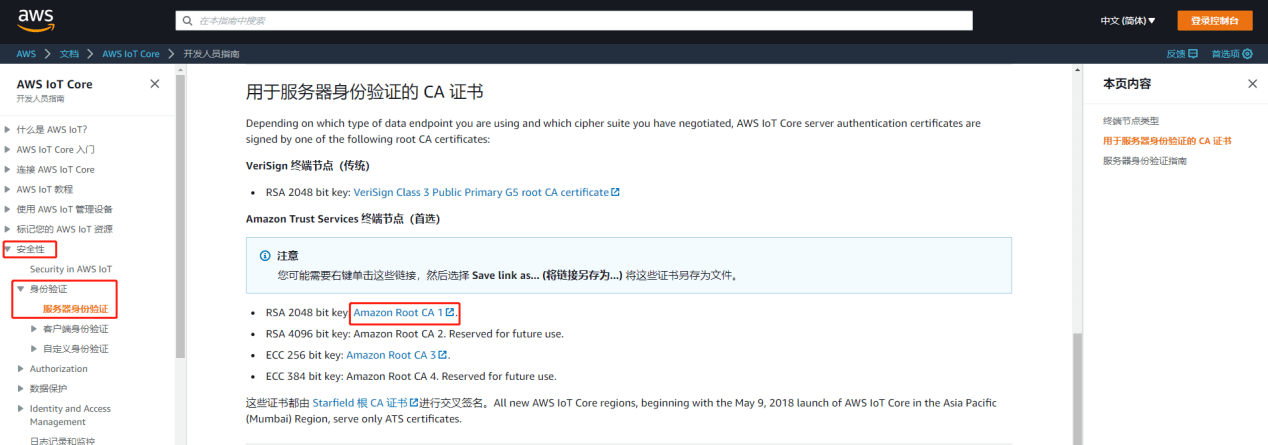Click the 用于服务器身份验证的 CA 证书 heading
This screenshot has height=445, width=1268.
(365, 92)
